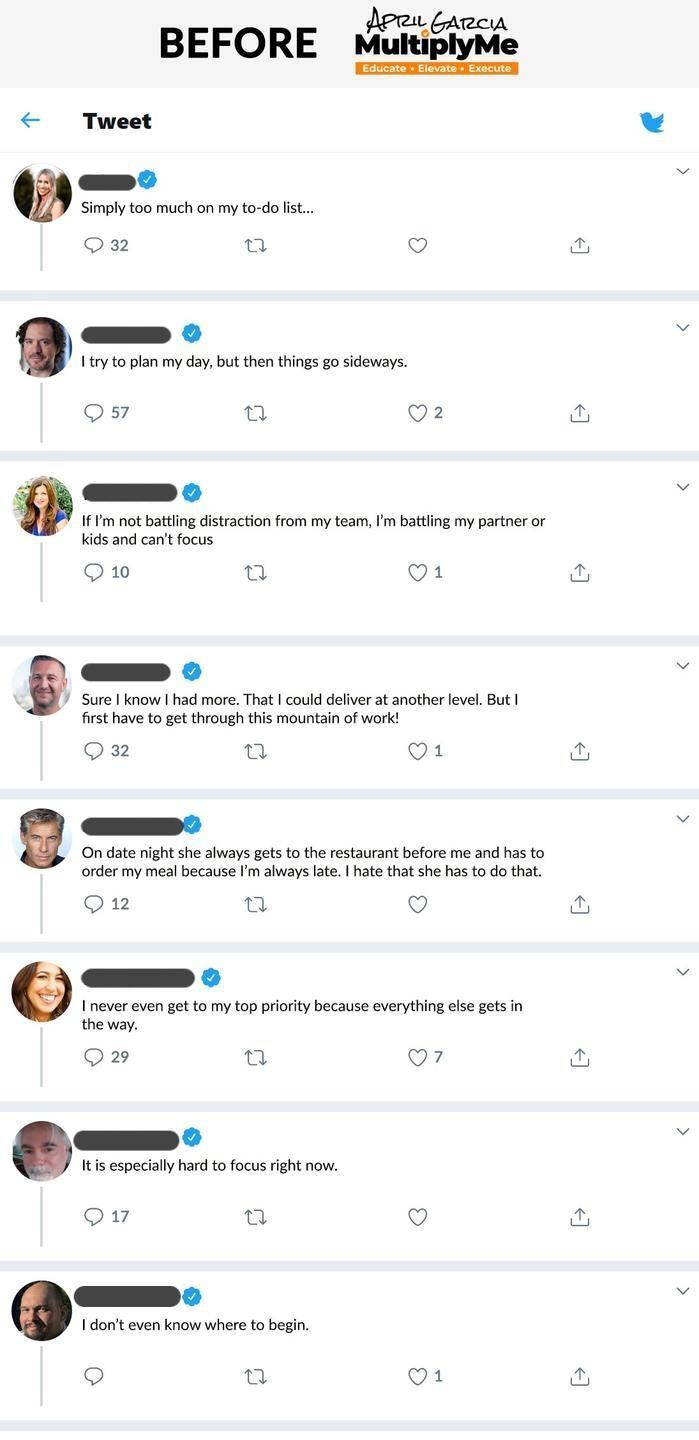
Task: Share the 'top priority' tweet
Action: tap(579, 1057)
